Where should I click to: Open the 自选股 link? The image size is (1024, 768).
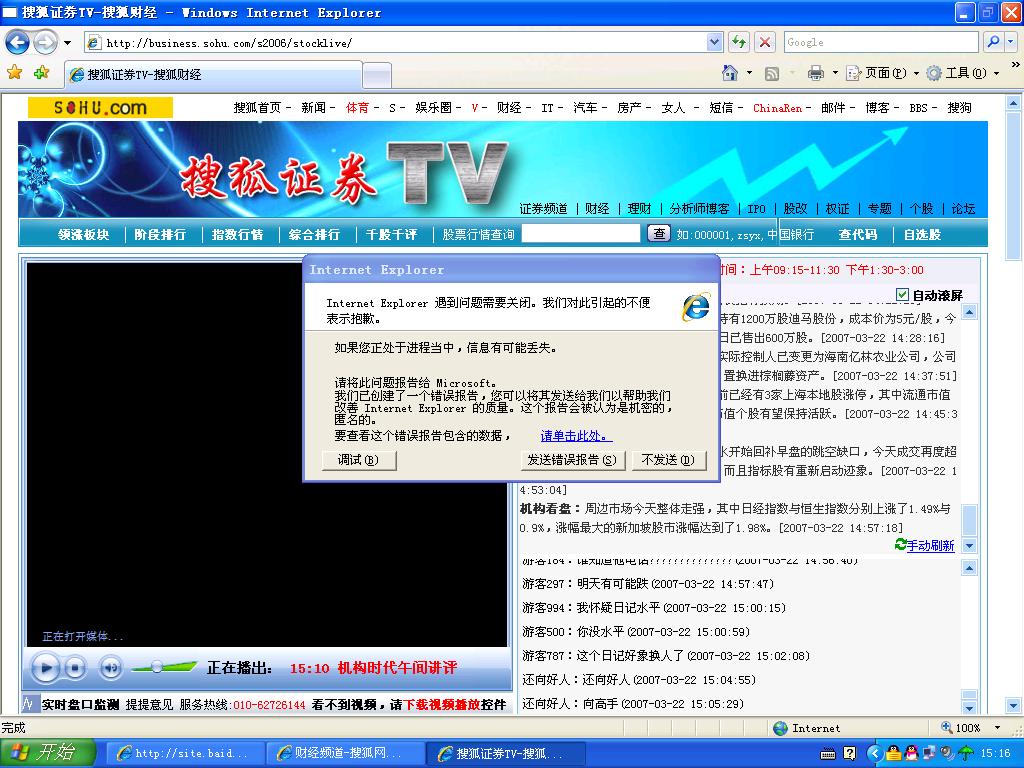pyautogui.click(x=922, y=234)
